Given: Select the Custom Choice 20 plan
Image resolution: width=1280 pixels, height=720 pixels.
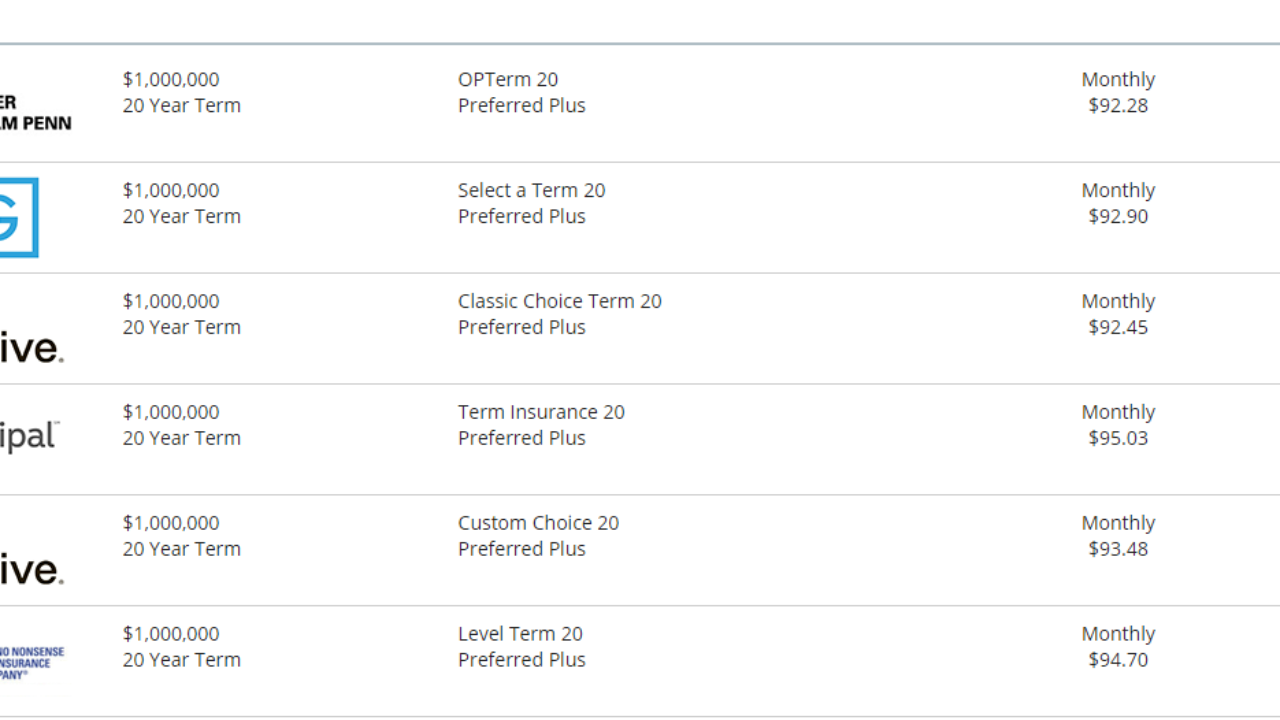Looking at the screenshot, I should [x=538, y=524].
